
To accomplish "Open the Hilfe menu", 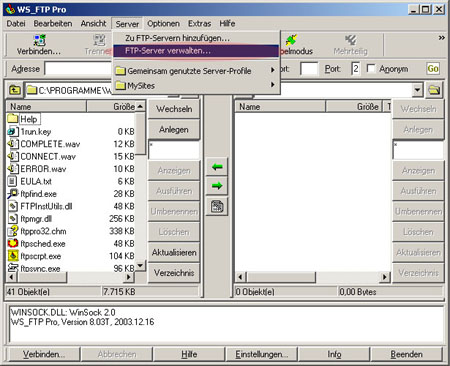I will 227,24.
